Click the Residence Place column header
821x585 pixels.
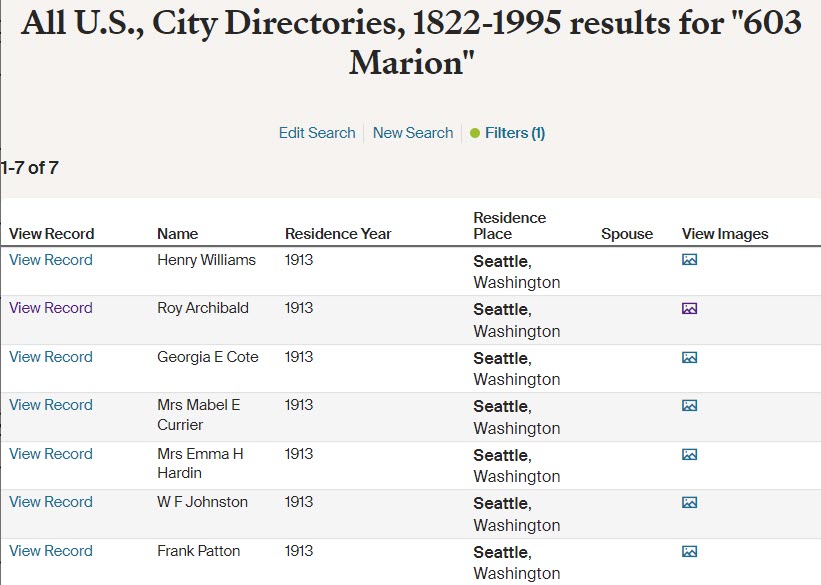click(509, 226)
